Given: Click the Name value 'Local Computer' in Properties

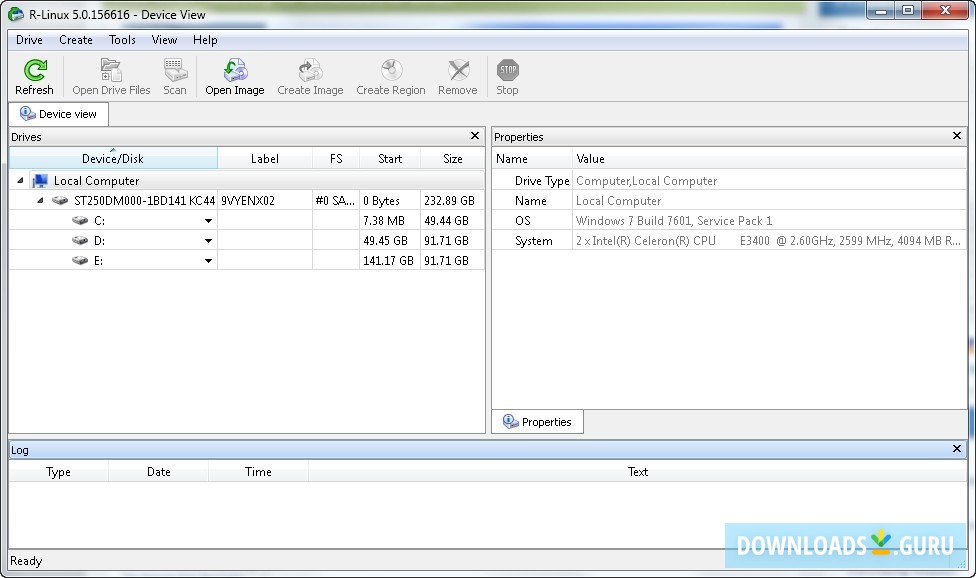Looking at the screenshot, I should pyautogui.click(x=619, y=200).
